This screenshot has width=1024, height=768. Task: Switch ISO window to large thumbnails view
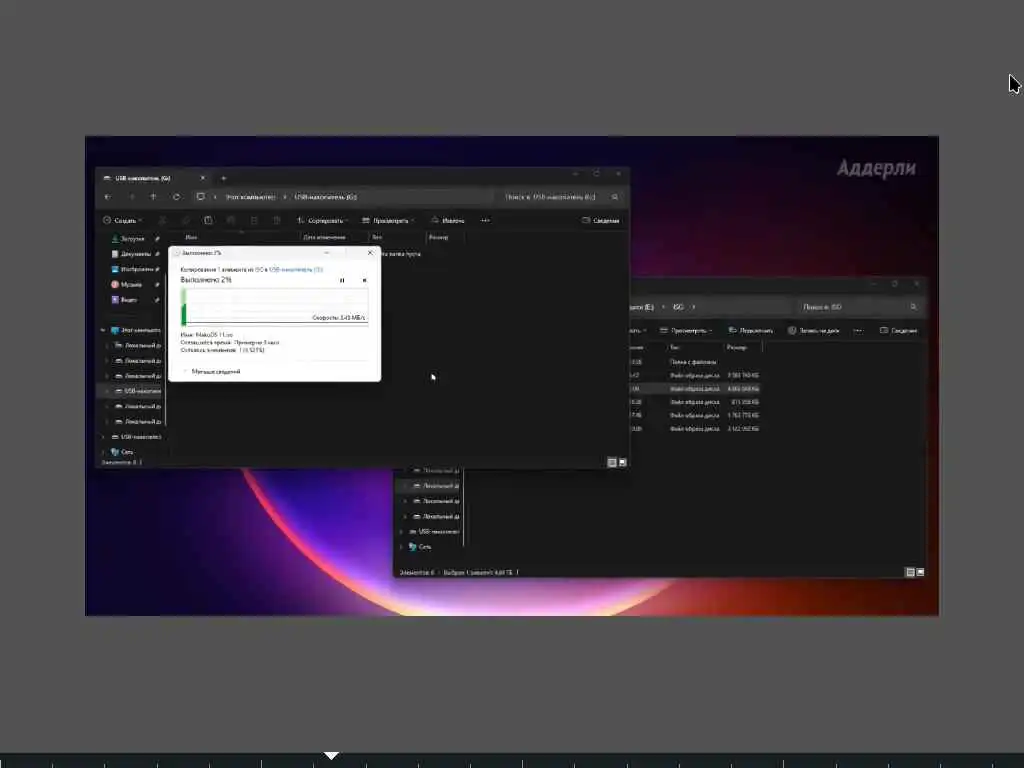[920, 572]
